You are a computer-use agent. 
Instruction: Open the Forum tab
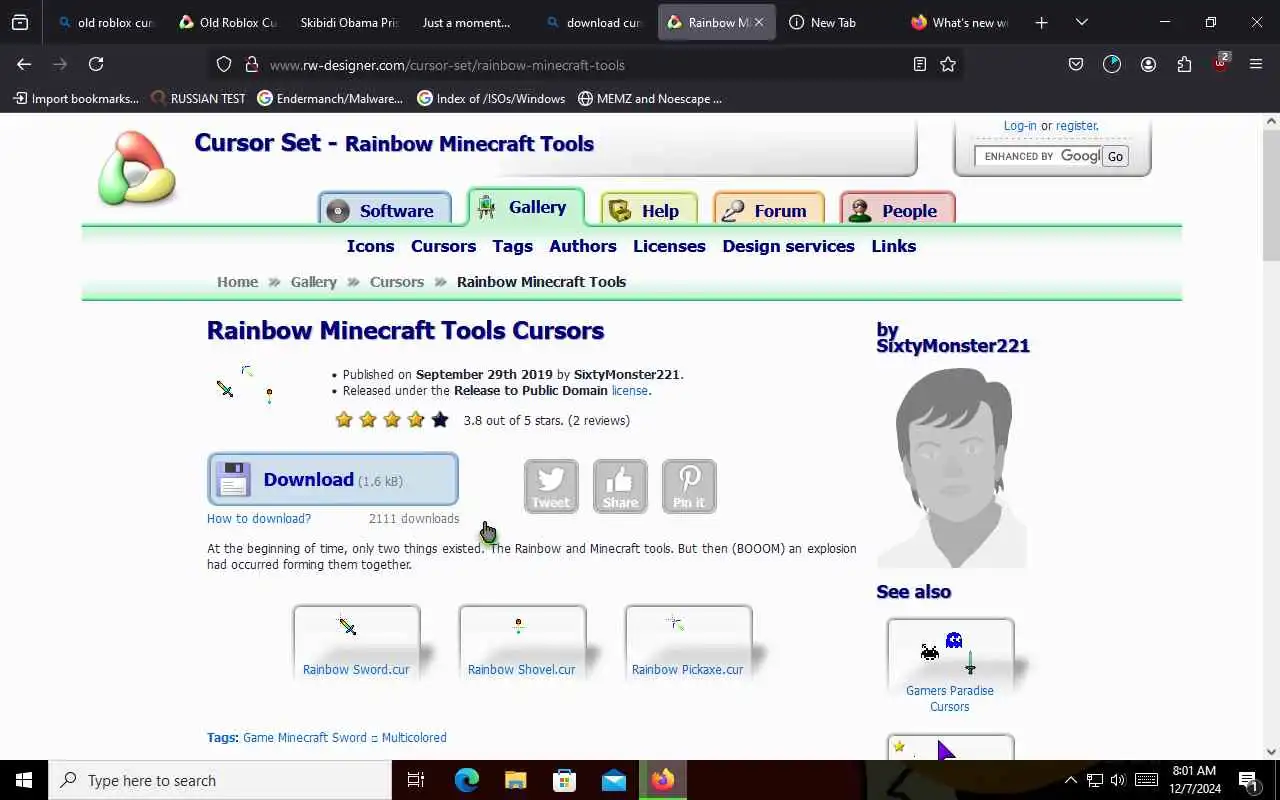pyautogui.click(x=768, y=210)
